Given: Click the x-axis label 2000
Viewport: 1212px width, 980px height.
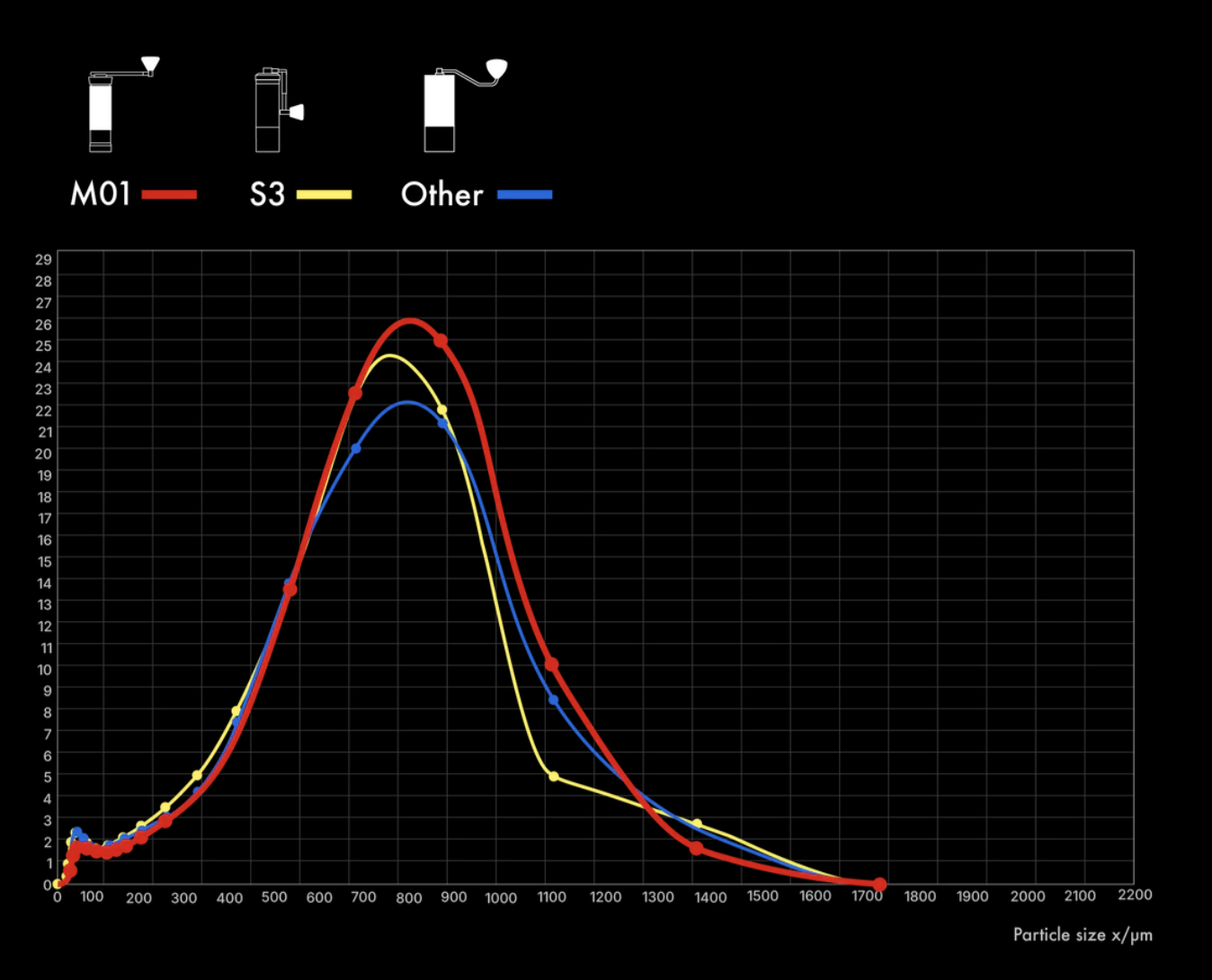Looking at the screenshot, I should tap(1028, 896).
